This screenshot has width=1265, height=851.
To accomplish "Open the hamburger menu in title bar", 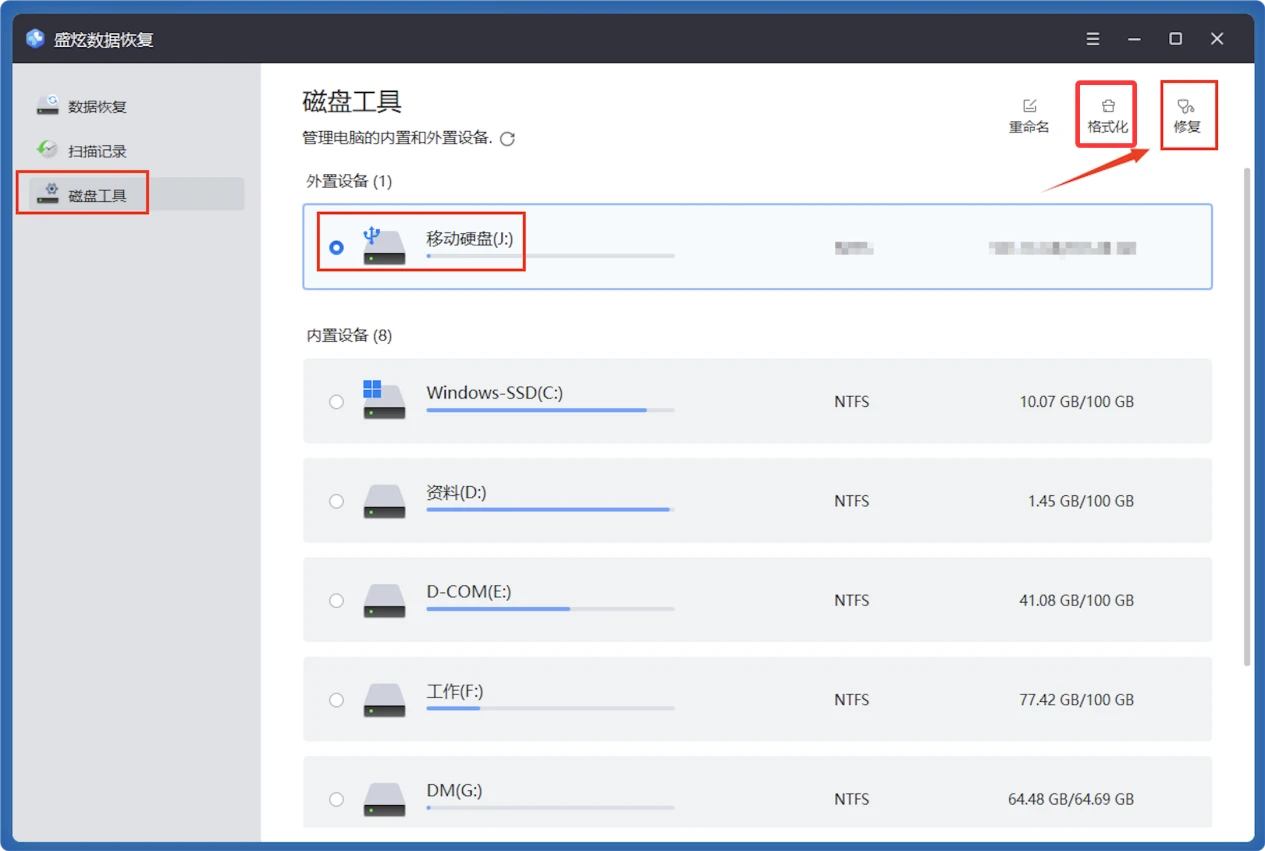I will pyautogui.click(x=1093, y=39).
